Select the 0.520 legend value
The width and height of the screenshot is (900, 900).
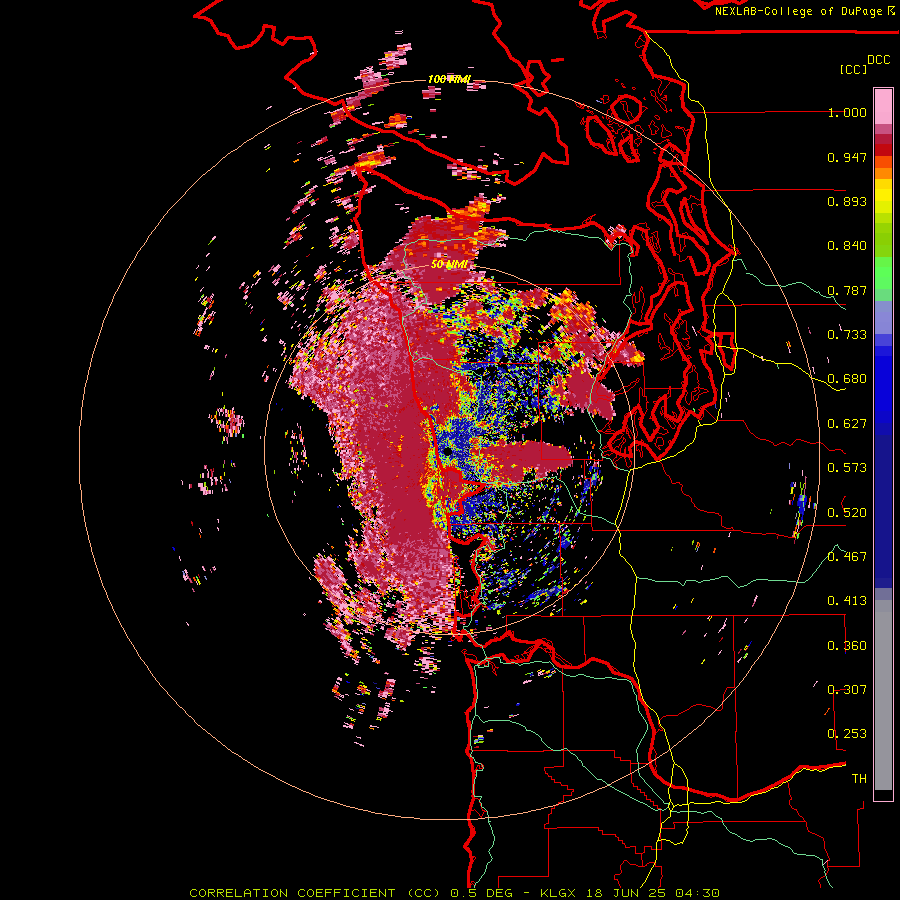point(847,512)
